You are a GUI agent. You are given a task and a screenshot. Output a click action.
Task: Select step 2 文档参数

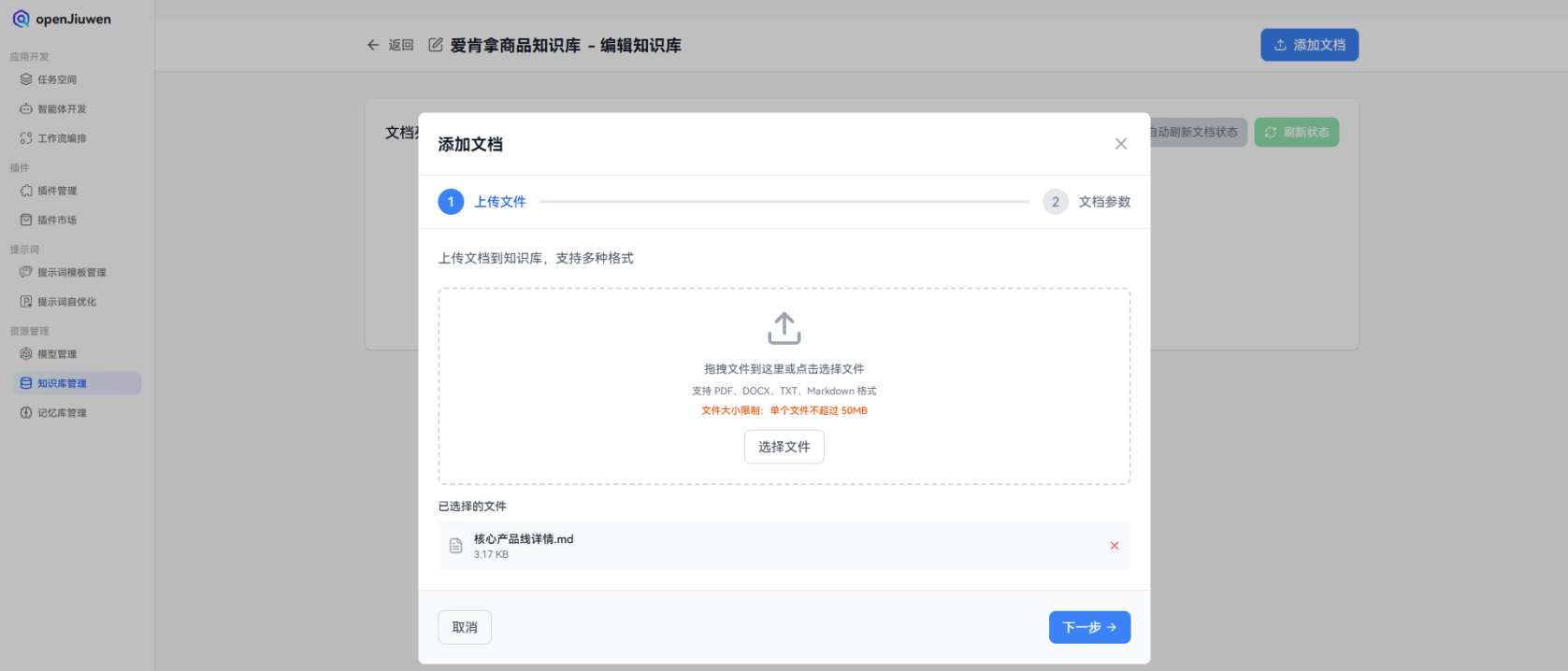[1086, 202]
